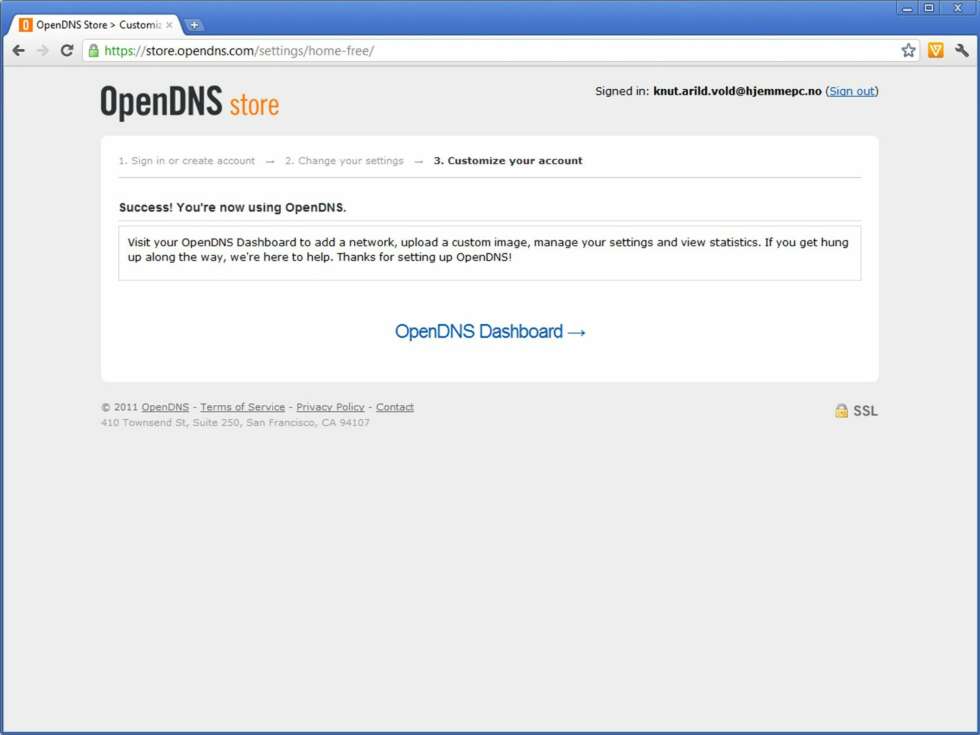Click the 'Visit your OpenDNS Dashboard' paragraph

click(488, 249)
